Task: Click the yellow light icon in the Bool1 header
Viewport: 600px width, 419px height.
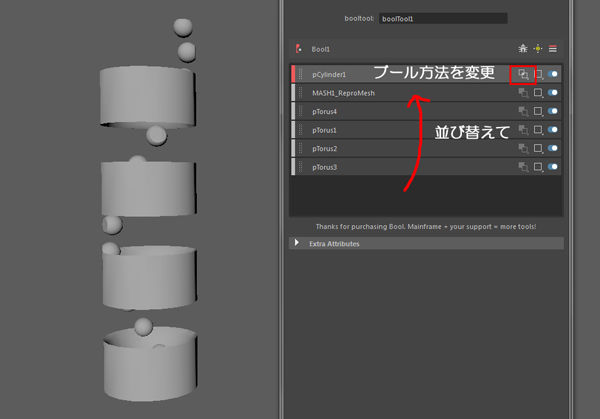Action: (538, 49)
